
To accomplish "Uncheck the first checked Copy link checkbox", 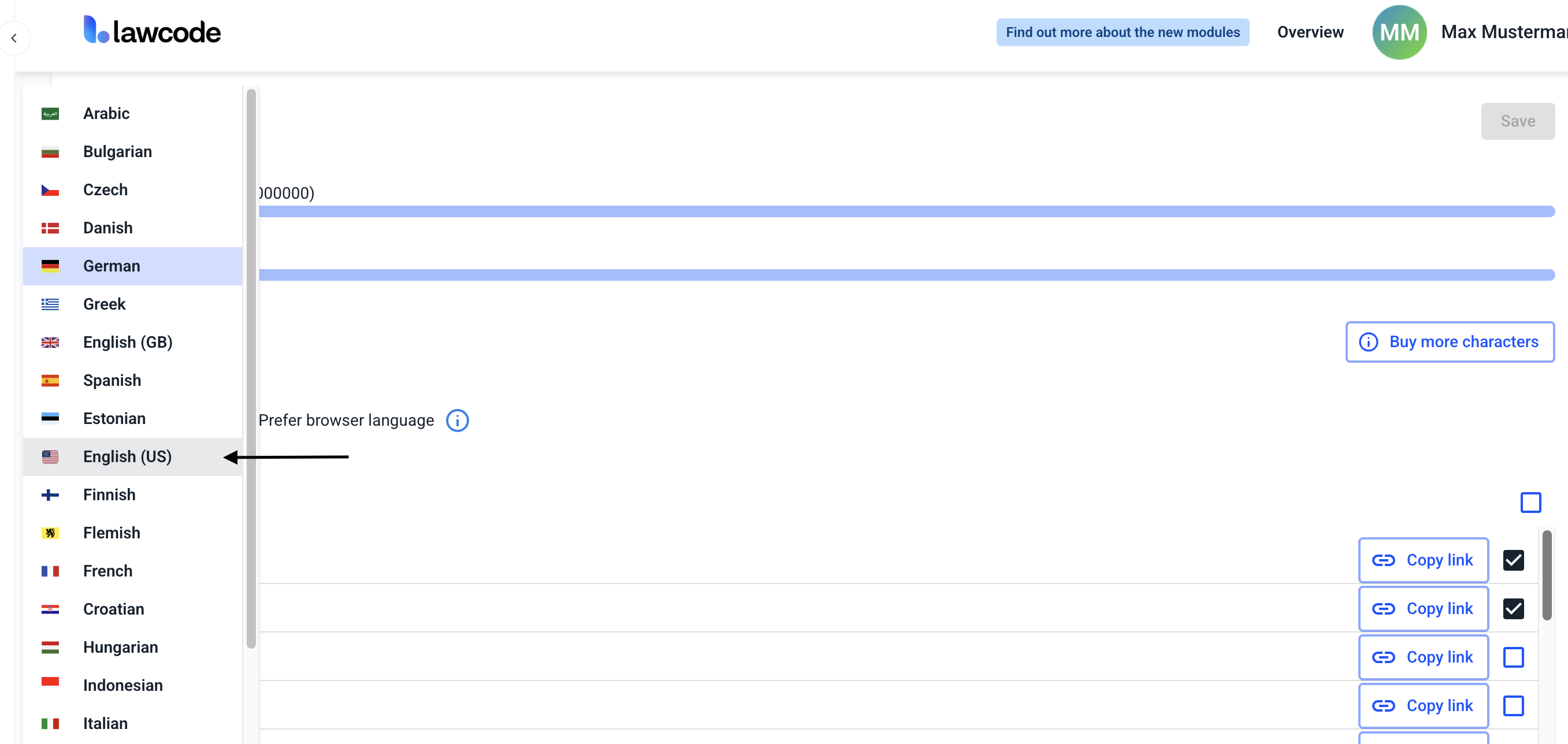I will click(1513, 560).
